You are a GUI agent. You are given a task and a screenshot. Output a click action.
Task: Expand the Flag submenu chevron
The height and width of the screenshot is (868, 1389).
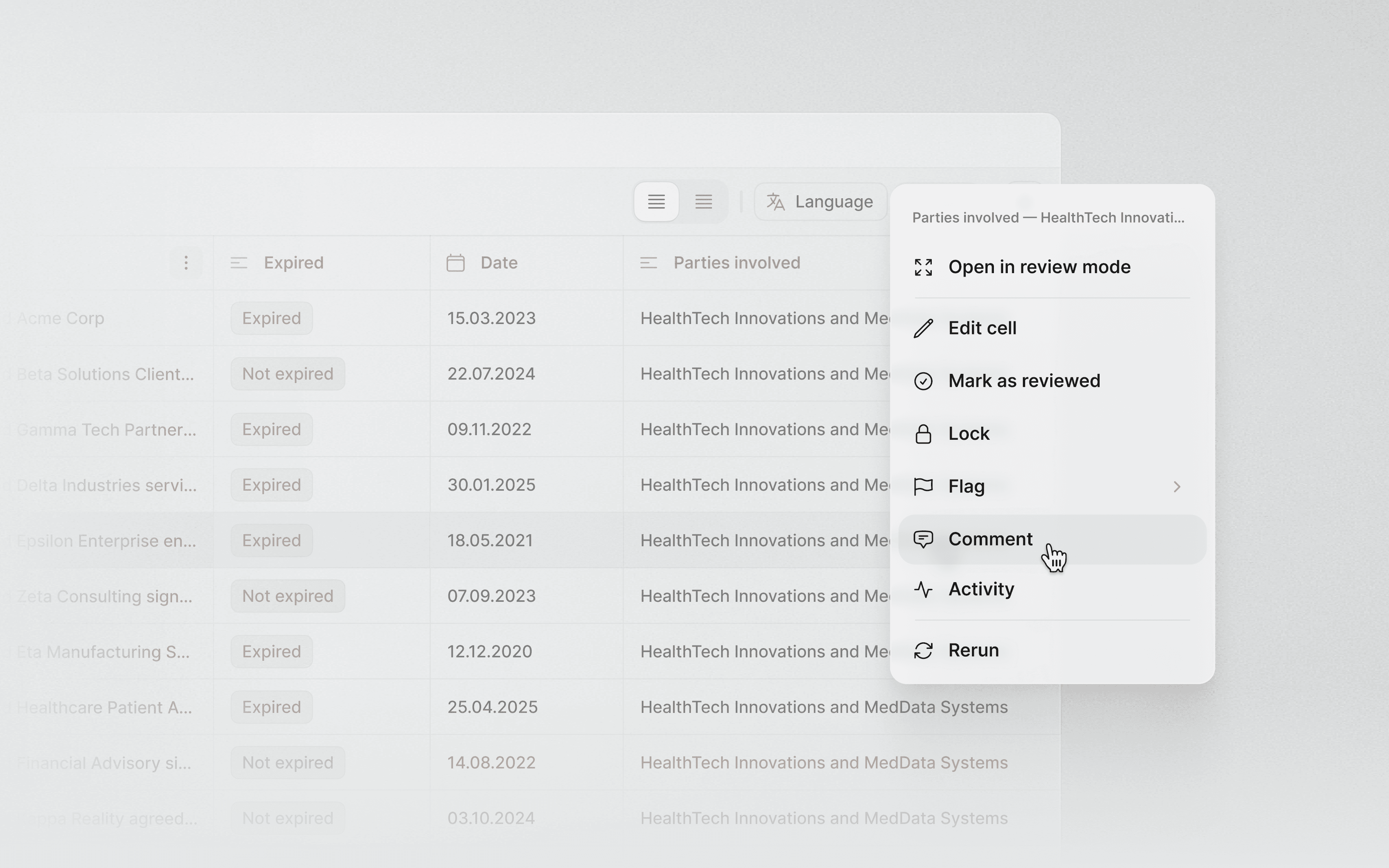point(1177,487)
